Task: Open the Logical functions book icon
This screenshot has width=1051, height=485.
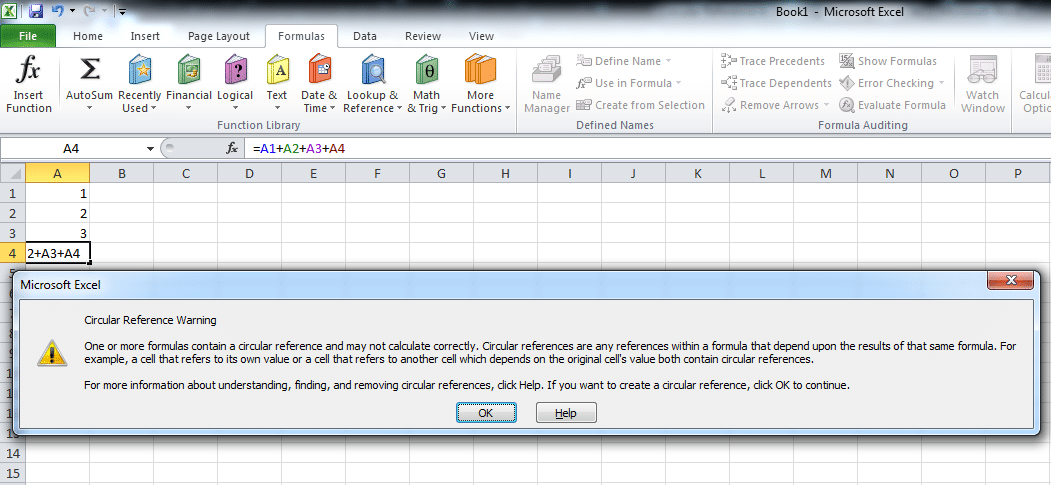Action: [235, 70]
